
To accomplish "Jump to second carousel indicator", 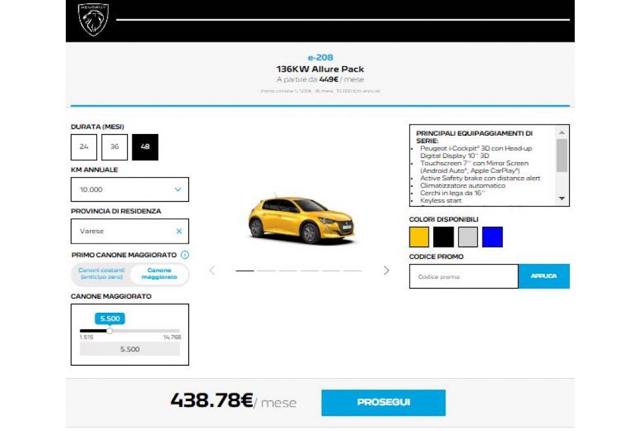I will [x=267, y=271].
